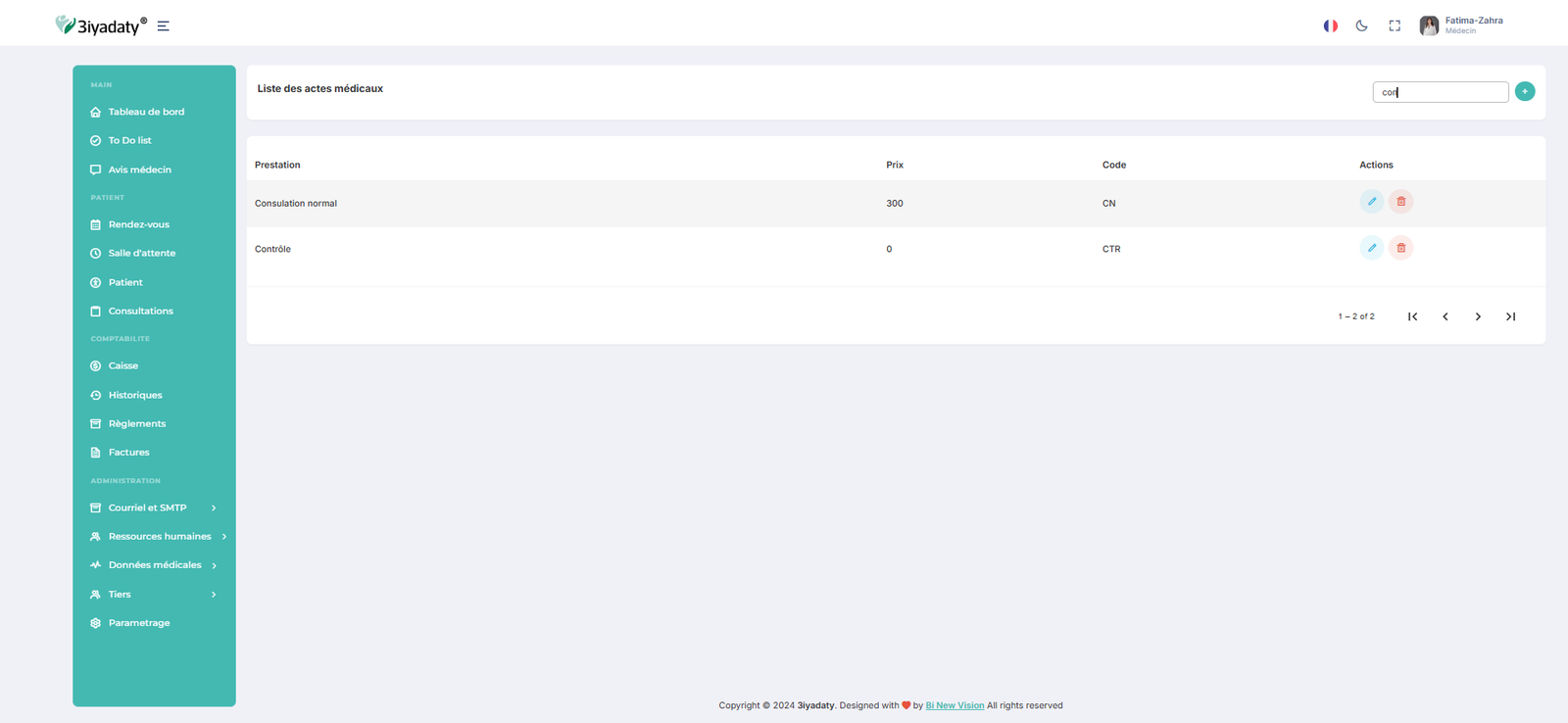Delete the Contrôle medical act
Image resolution: width=1568 pixels, height=723 pixels.
[x=1400, y=248]
